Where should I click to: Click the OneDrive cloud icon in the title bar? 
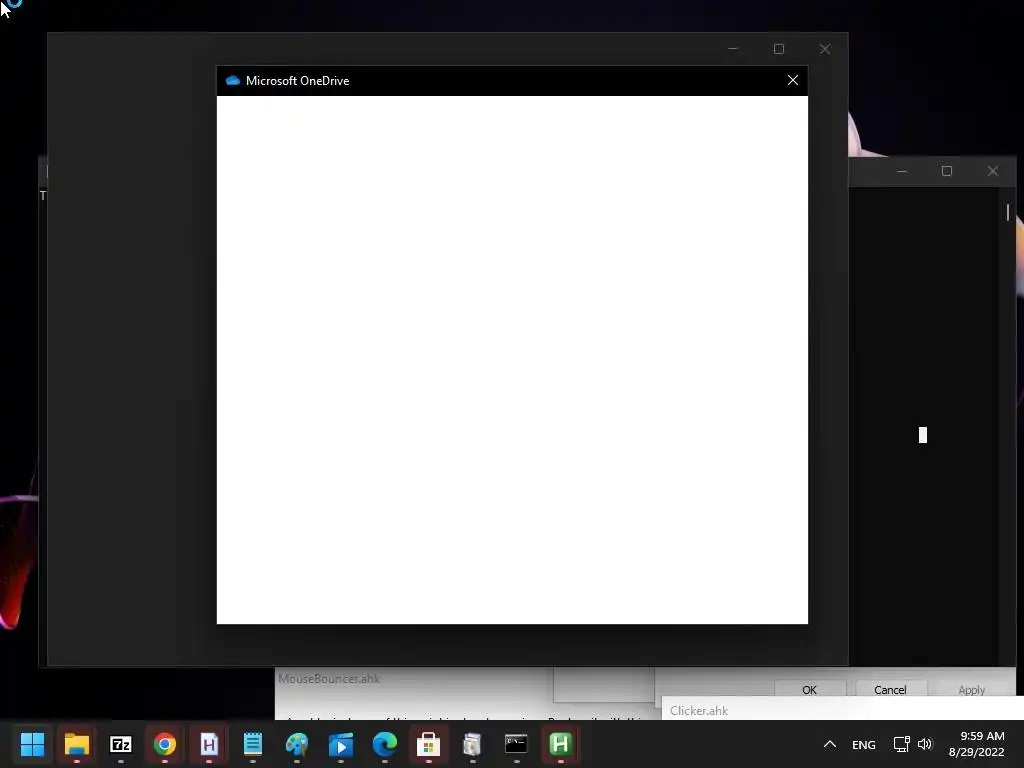[232, 80]
